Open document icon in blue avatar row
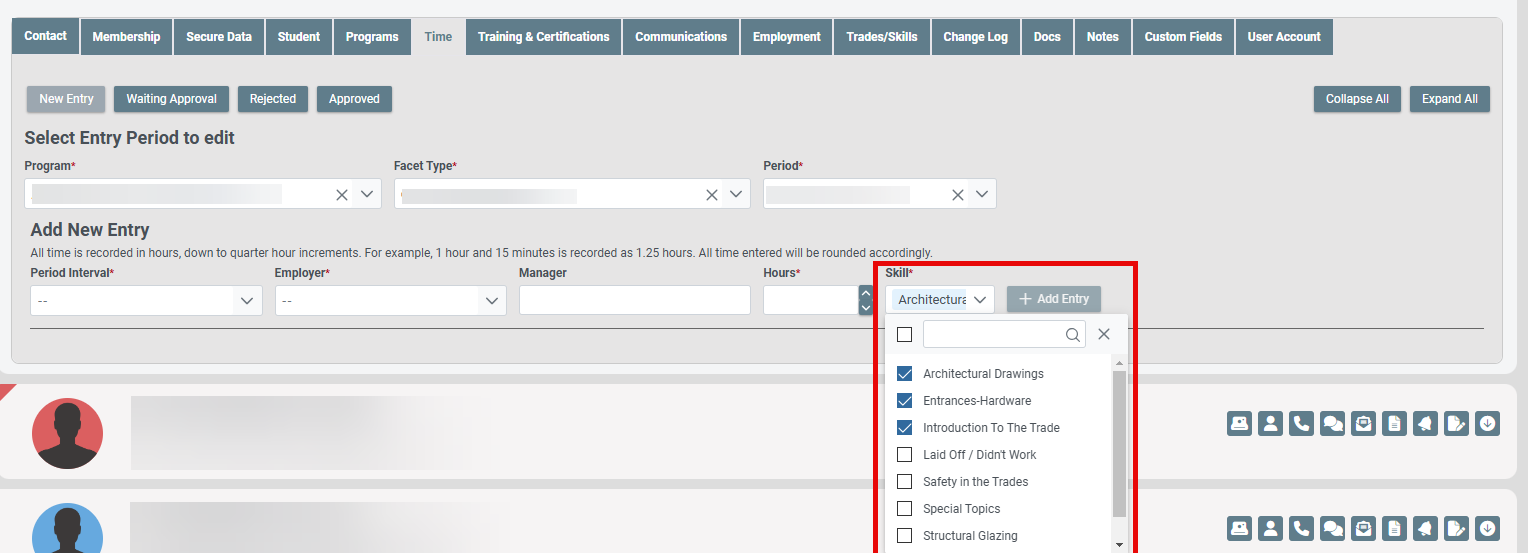This screenshot has height=553, width=1528. click(1394, 527)
